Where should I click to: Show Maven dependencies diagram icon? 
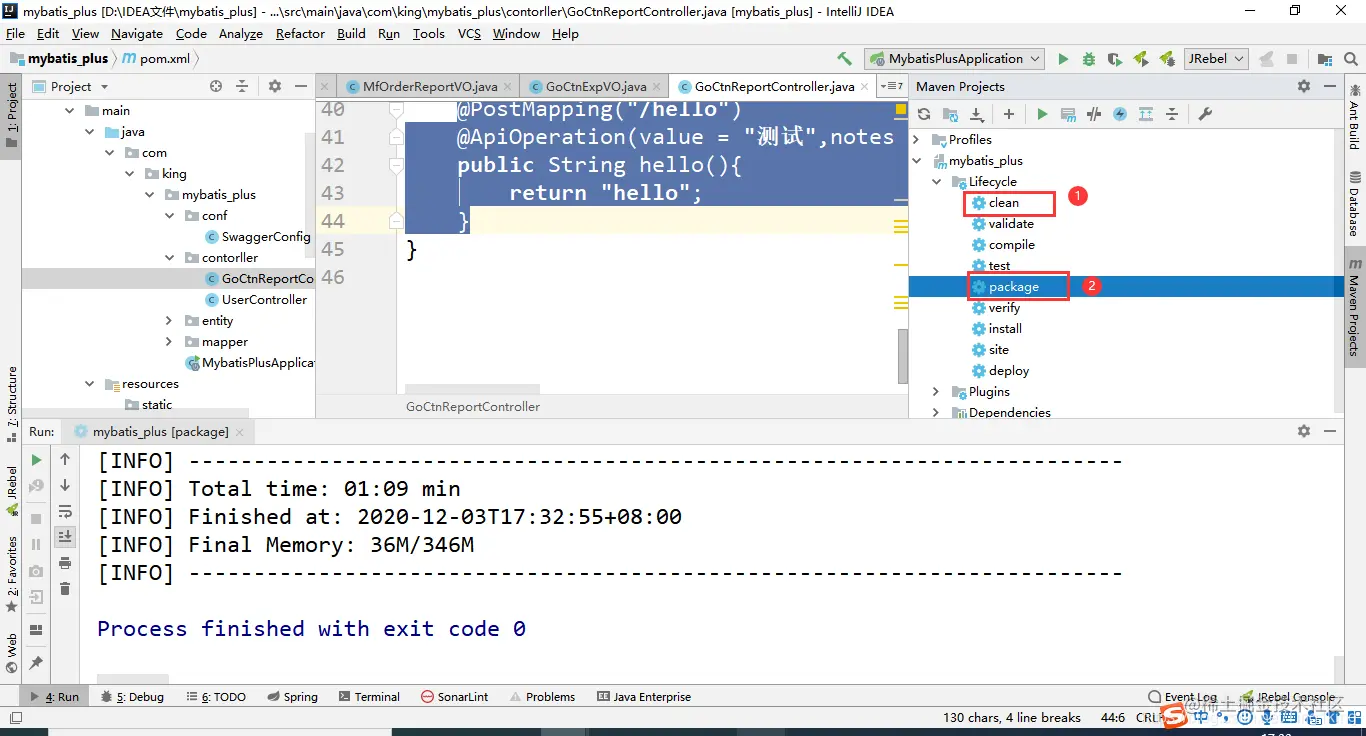pos(1146,114)
